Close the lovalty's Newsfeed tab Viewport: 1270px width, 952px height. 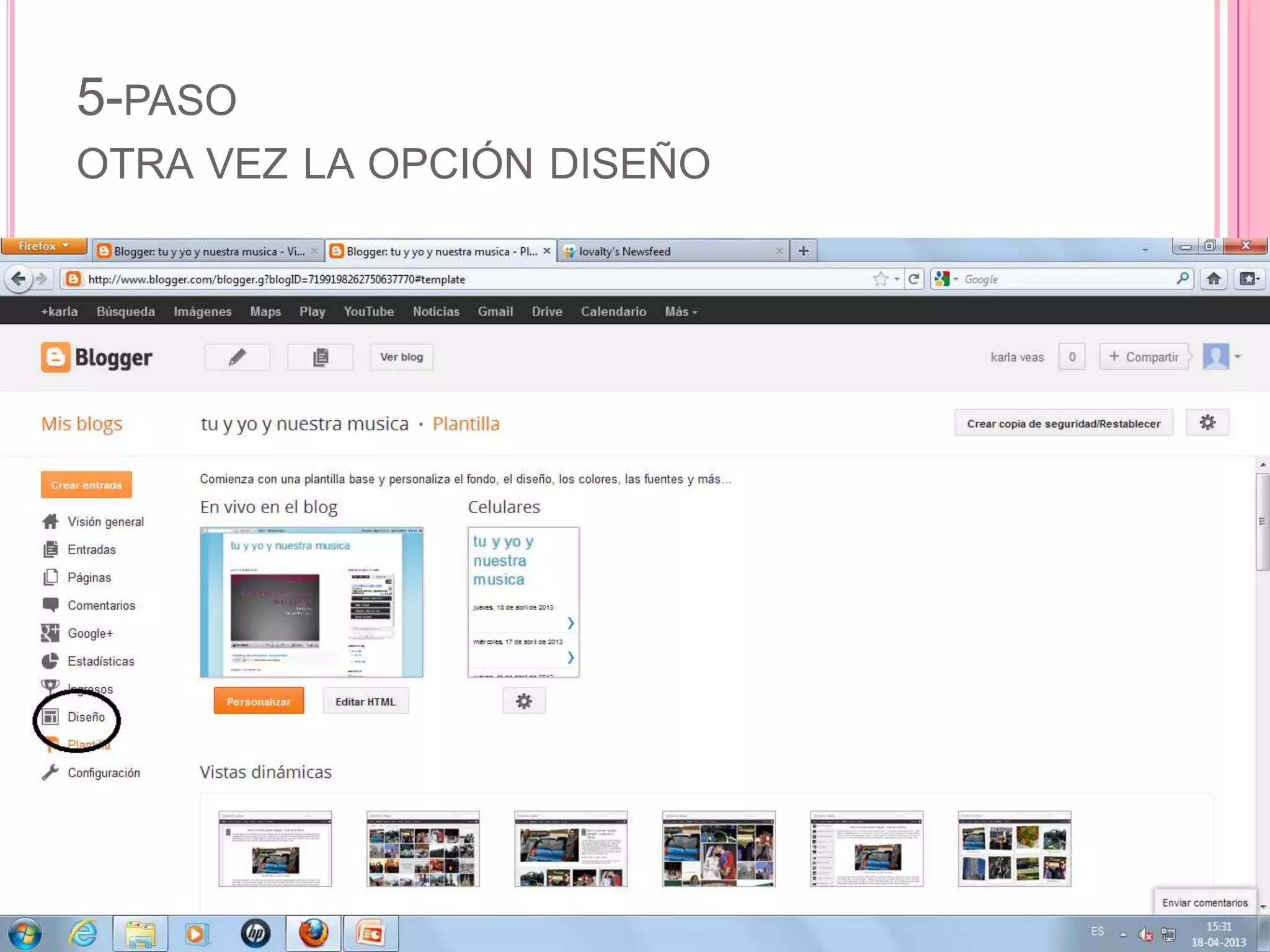click(779, 251)
